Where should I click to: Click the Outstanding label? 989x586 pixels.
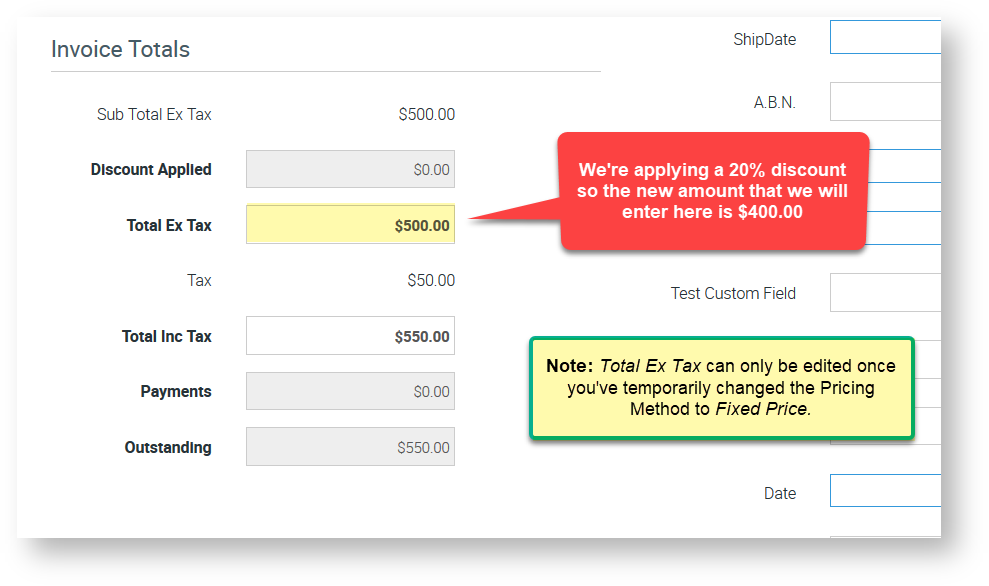coord(167,447)
